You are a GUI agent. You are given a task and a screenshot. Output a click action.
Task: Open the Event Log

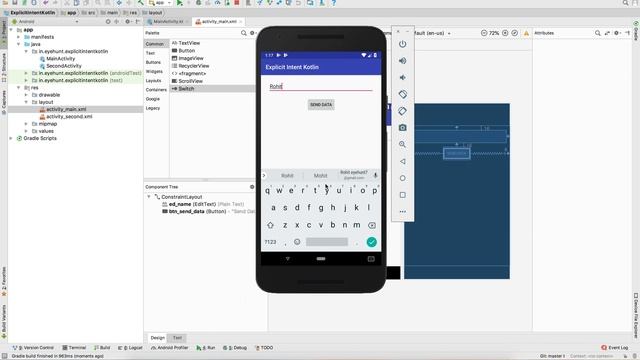pyautogui.click(x=615, y=348)
